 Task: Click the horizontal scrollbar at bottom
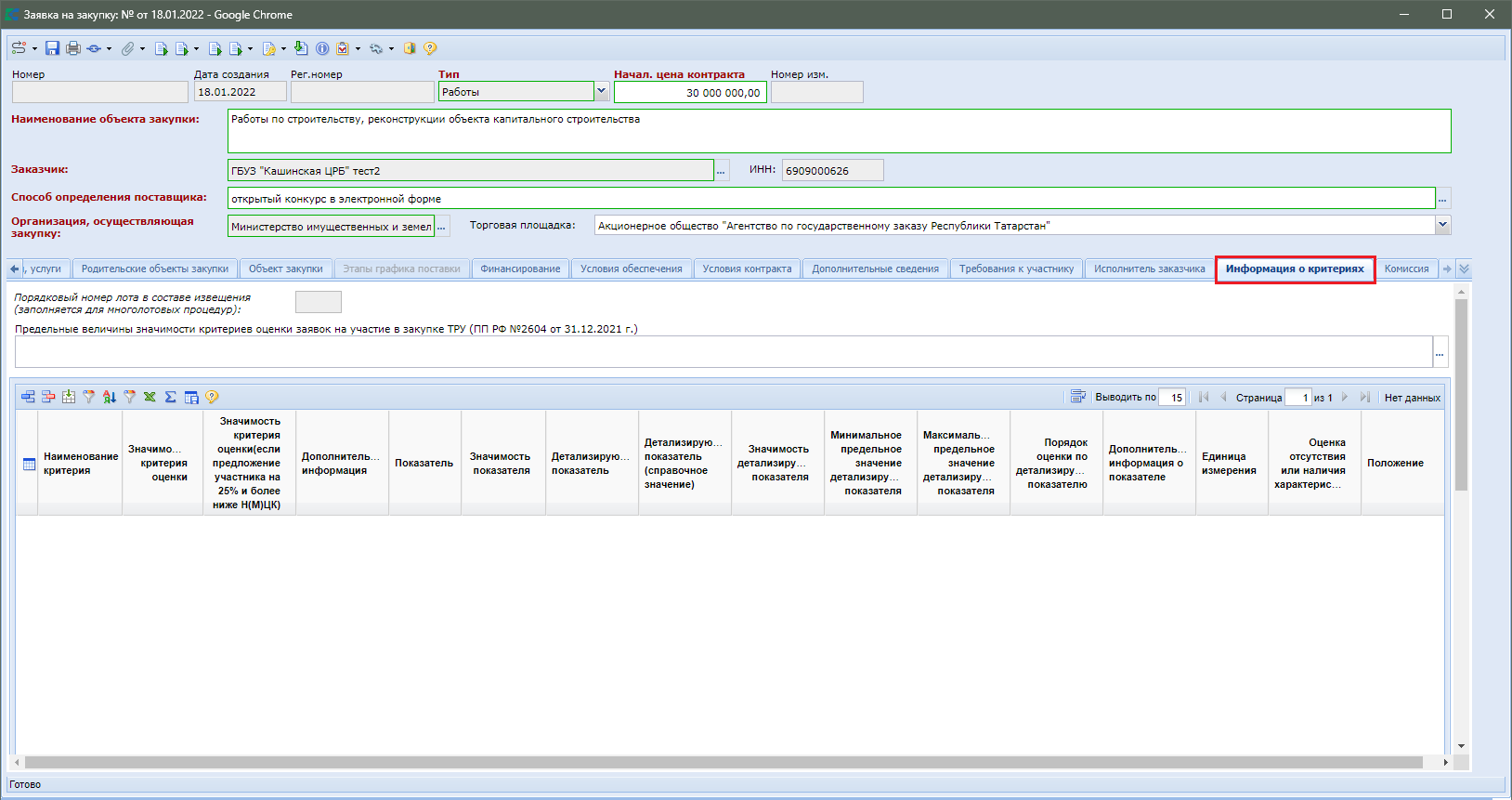[724, 762]
